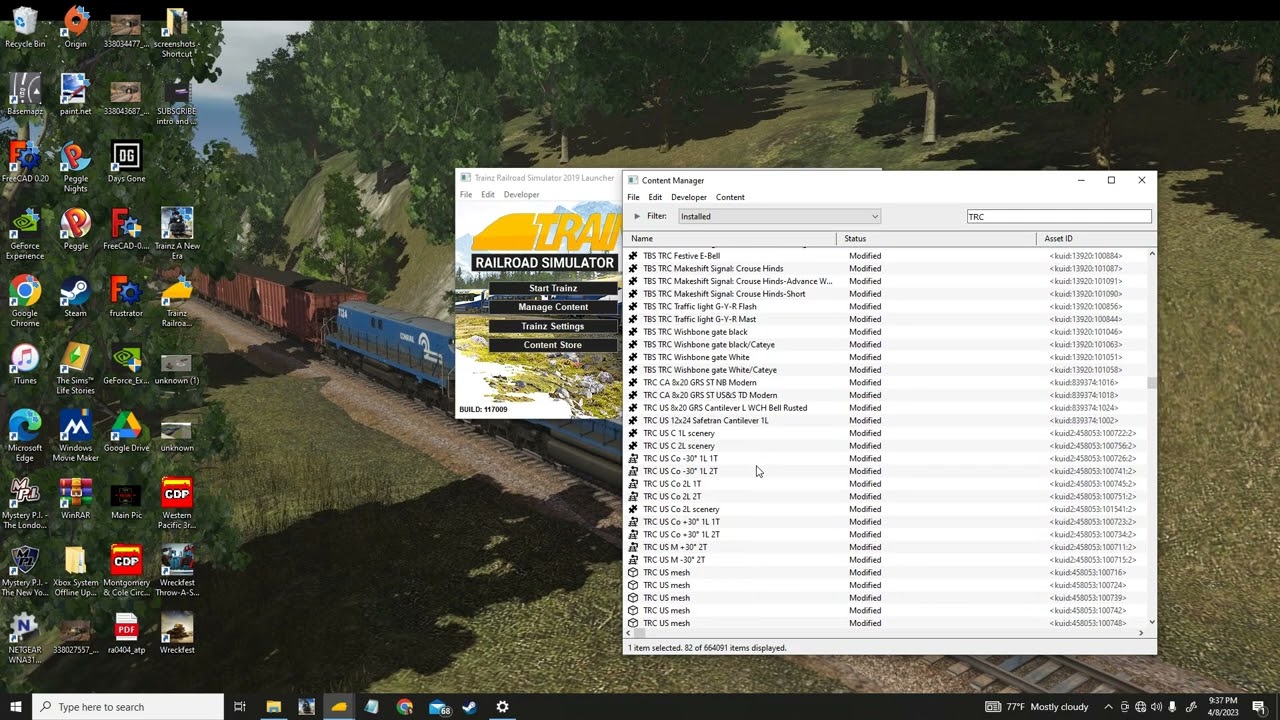The width and height of the screenshot is (1280, 720).
Task: Open FreeCAD 0.20 desktop icon
Action: [x=25, y=162]
